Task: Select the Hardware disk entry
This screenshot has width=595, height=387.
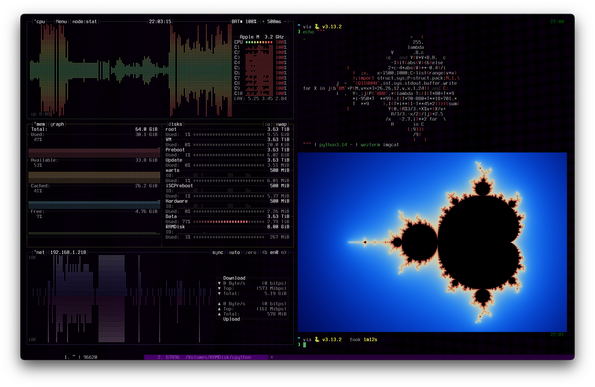Action: coord(176,201)
